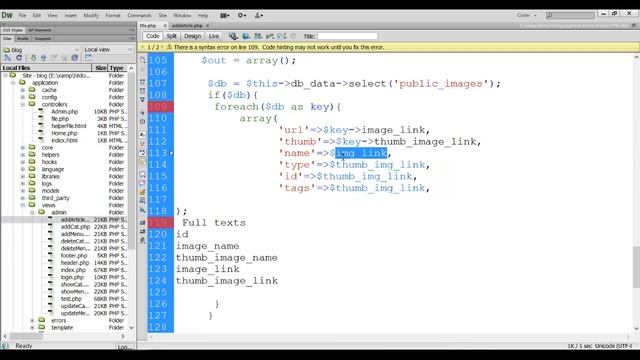Click the expand all icon in coding toolbar
This screenshot has height=360, width=640.
(x=142, y=99)
